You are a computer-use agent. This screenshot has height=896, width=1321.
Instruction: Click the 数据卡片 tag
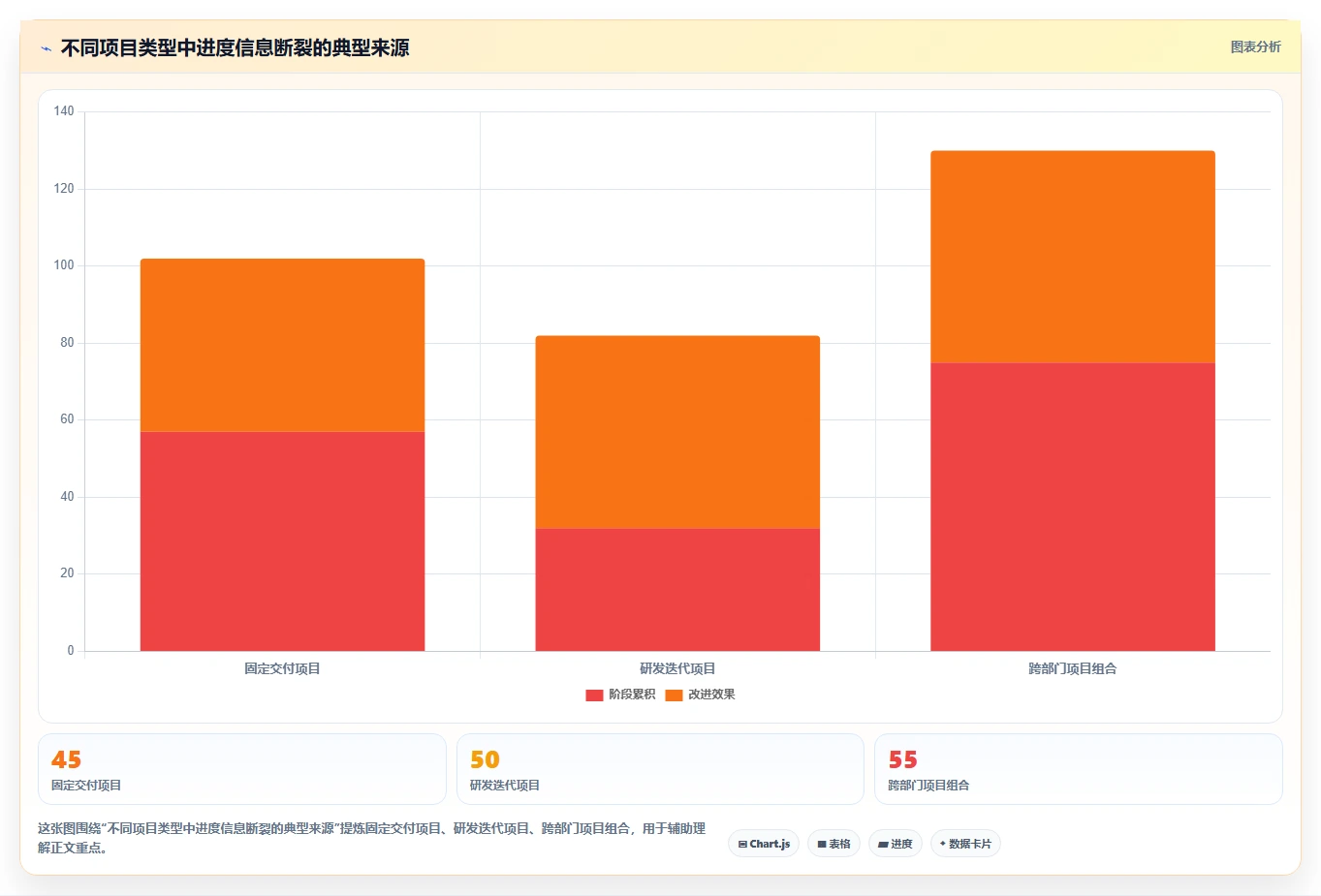coord(965,844)
